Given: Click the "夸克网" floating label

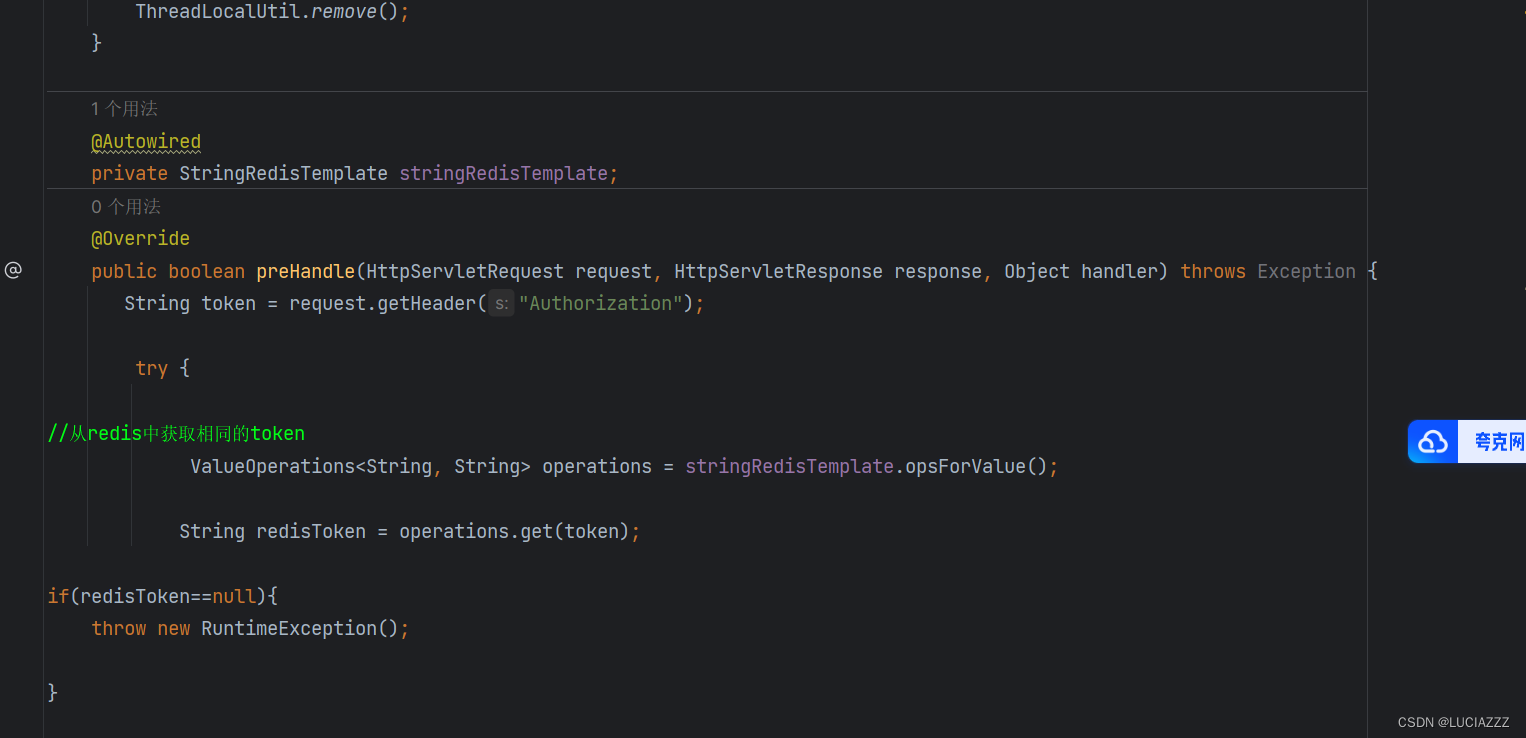Looking at the screenshot, I should tap(1499, 442).
